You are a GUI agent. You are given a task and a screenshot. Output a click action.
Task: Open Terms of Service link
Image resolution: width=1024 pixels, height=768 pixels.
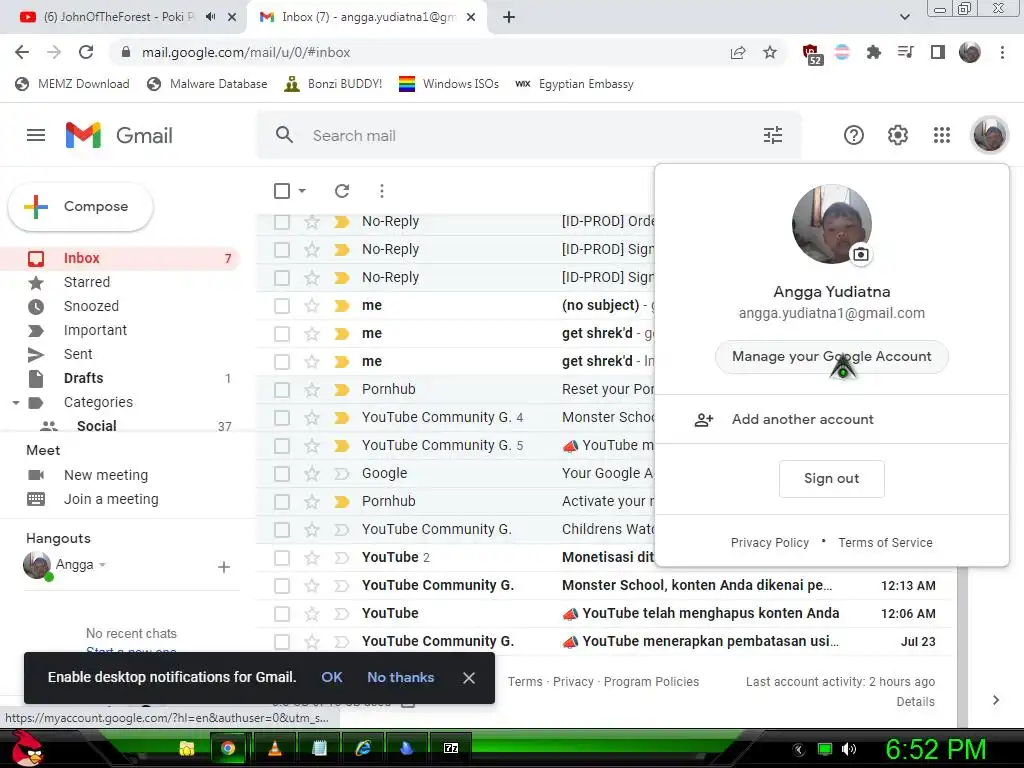coord(885,543)
